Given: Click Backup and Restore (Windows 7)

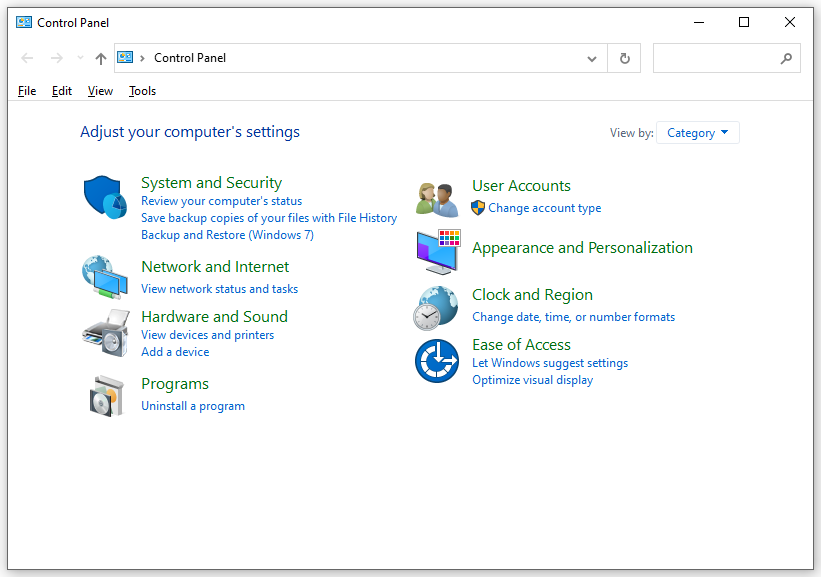Looking at the screenshot, I should (x=227, y=235).
